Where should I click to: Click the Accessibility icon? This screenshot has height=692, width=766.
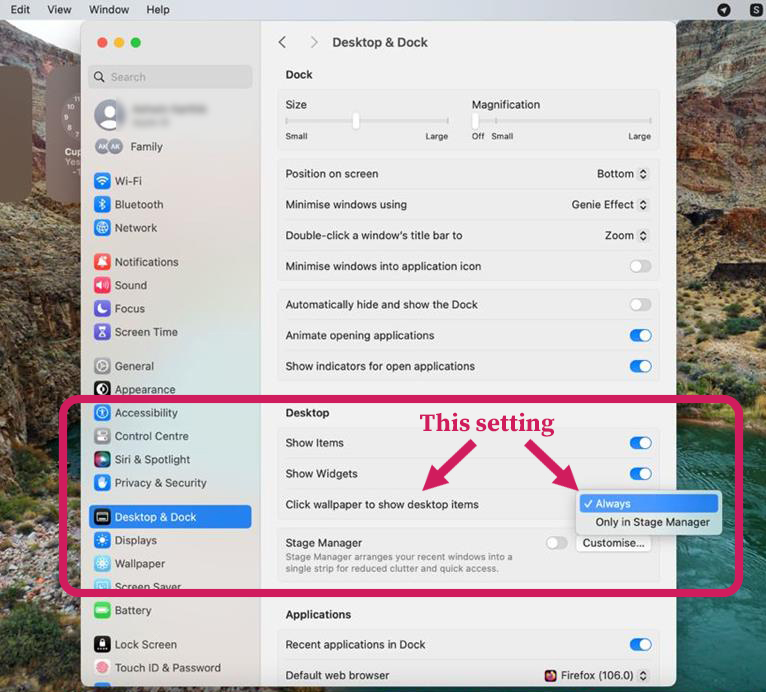click(x=102, y=413)
